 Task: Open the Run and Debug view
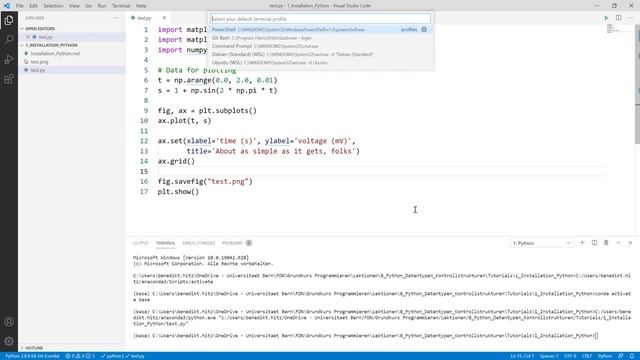(x=9, y=59)
